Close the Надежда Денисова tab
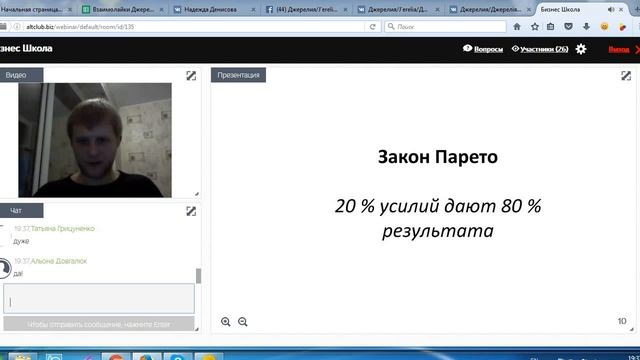This screenshot has width=640, height=360. pyautogui.click(x=253, y=9)
